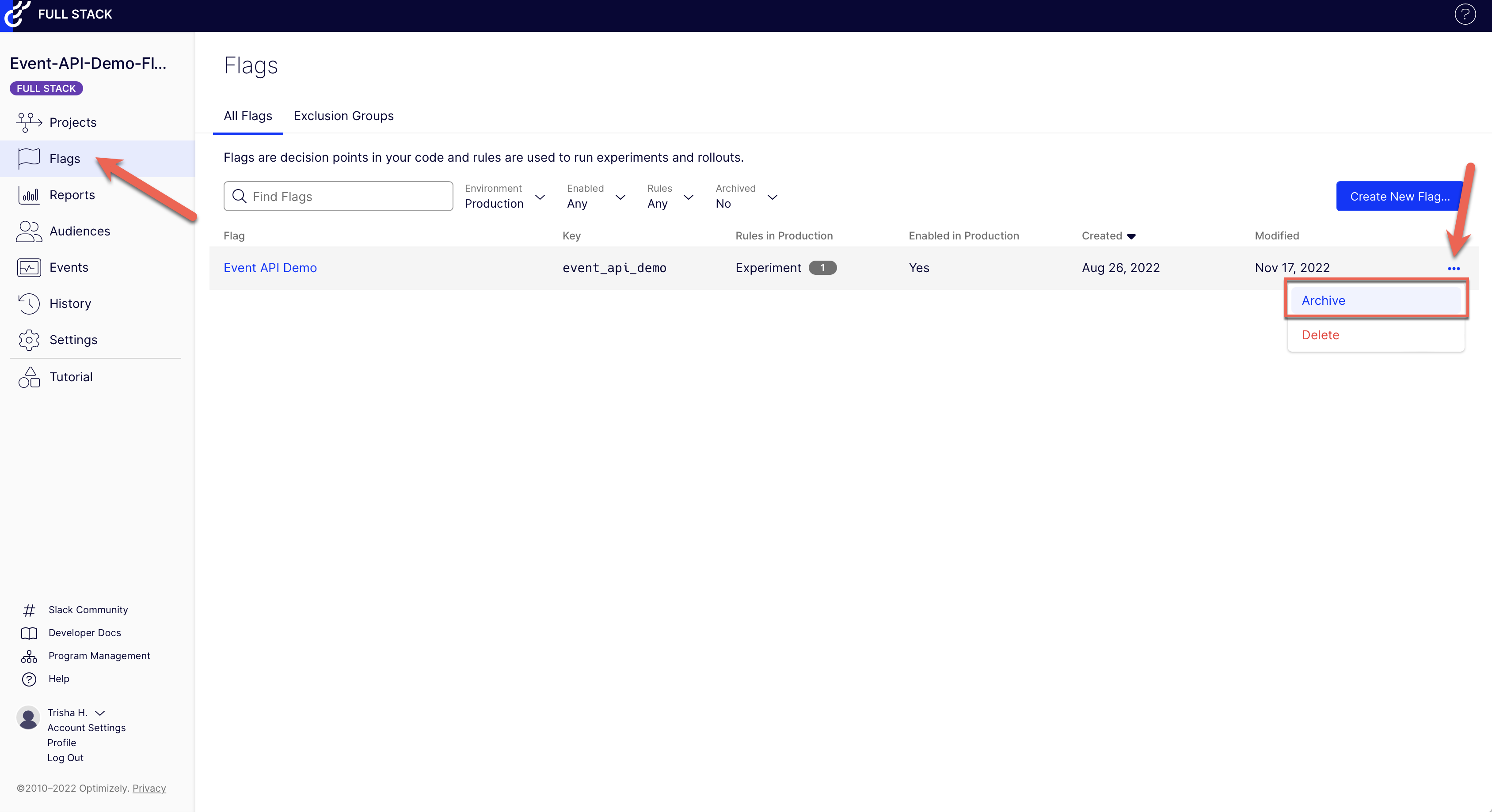Click the Audiences people icon

(x=29, y=231)
